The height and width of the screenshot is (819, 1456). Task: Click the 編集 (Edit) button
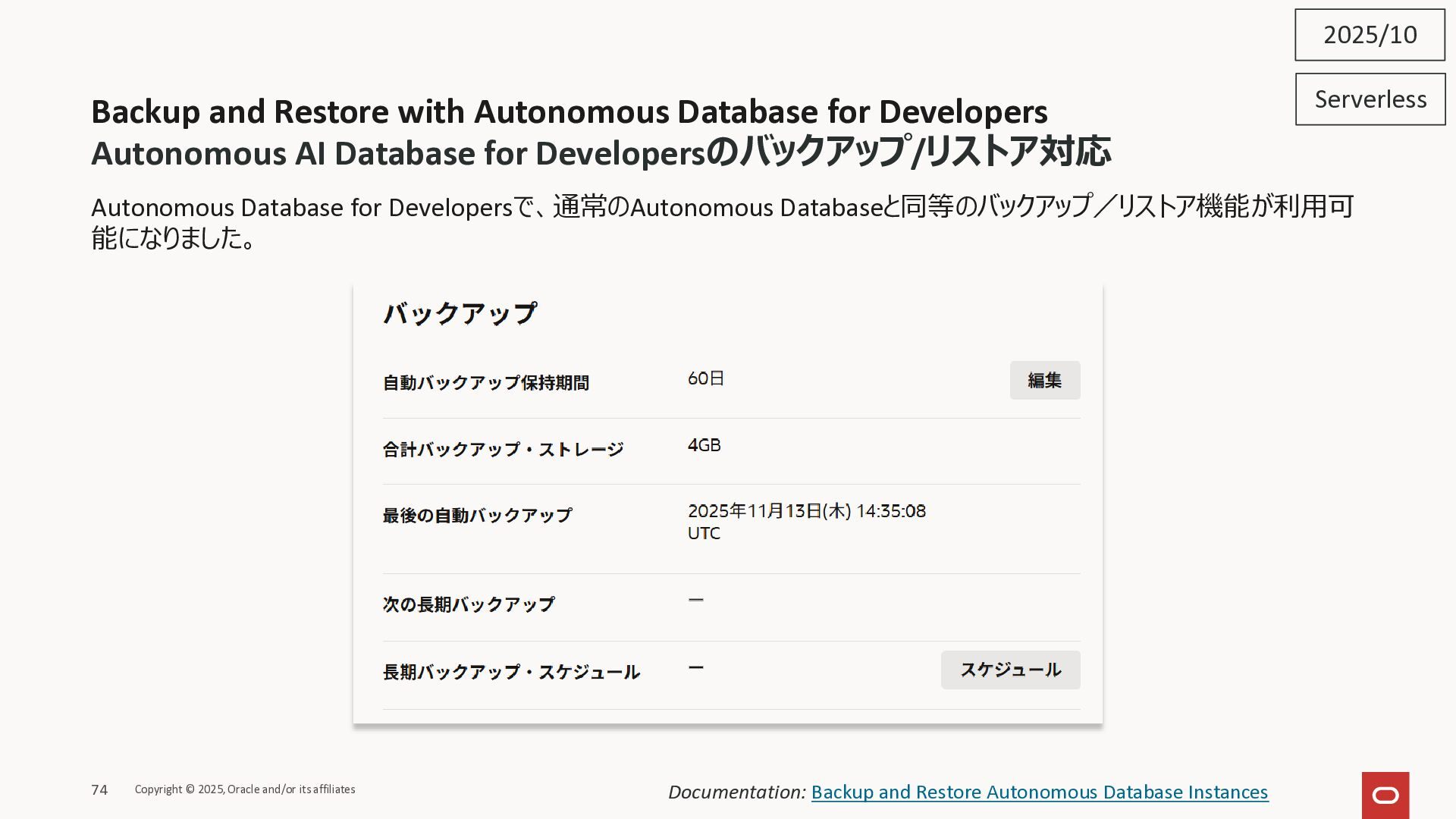click(1044, 380)
